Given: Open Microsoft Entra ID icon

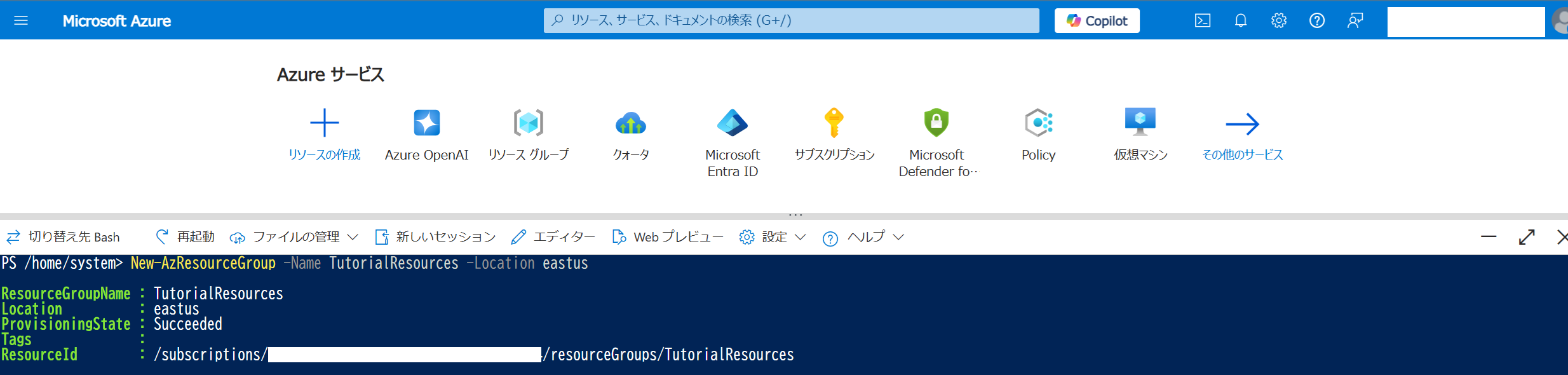Looking at the screenshot, I should [733, 123].
